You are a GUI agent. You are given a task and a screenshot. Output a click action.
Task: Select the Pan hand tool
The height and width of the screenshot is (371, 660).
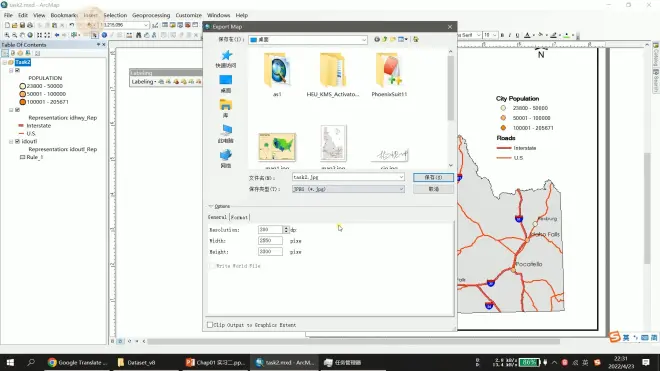23,35
